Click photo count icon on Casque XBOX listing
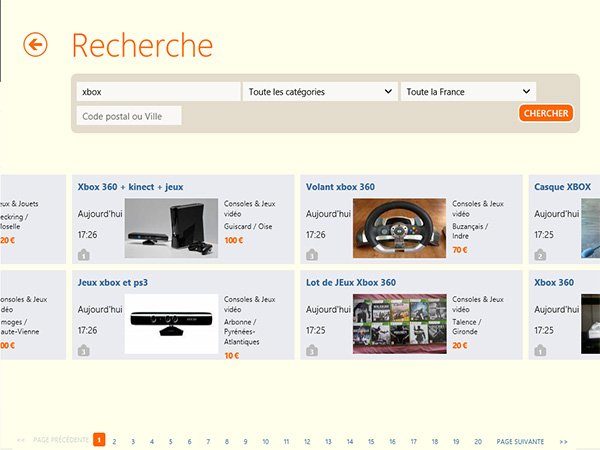 tap(540, 255)
